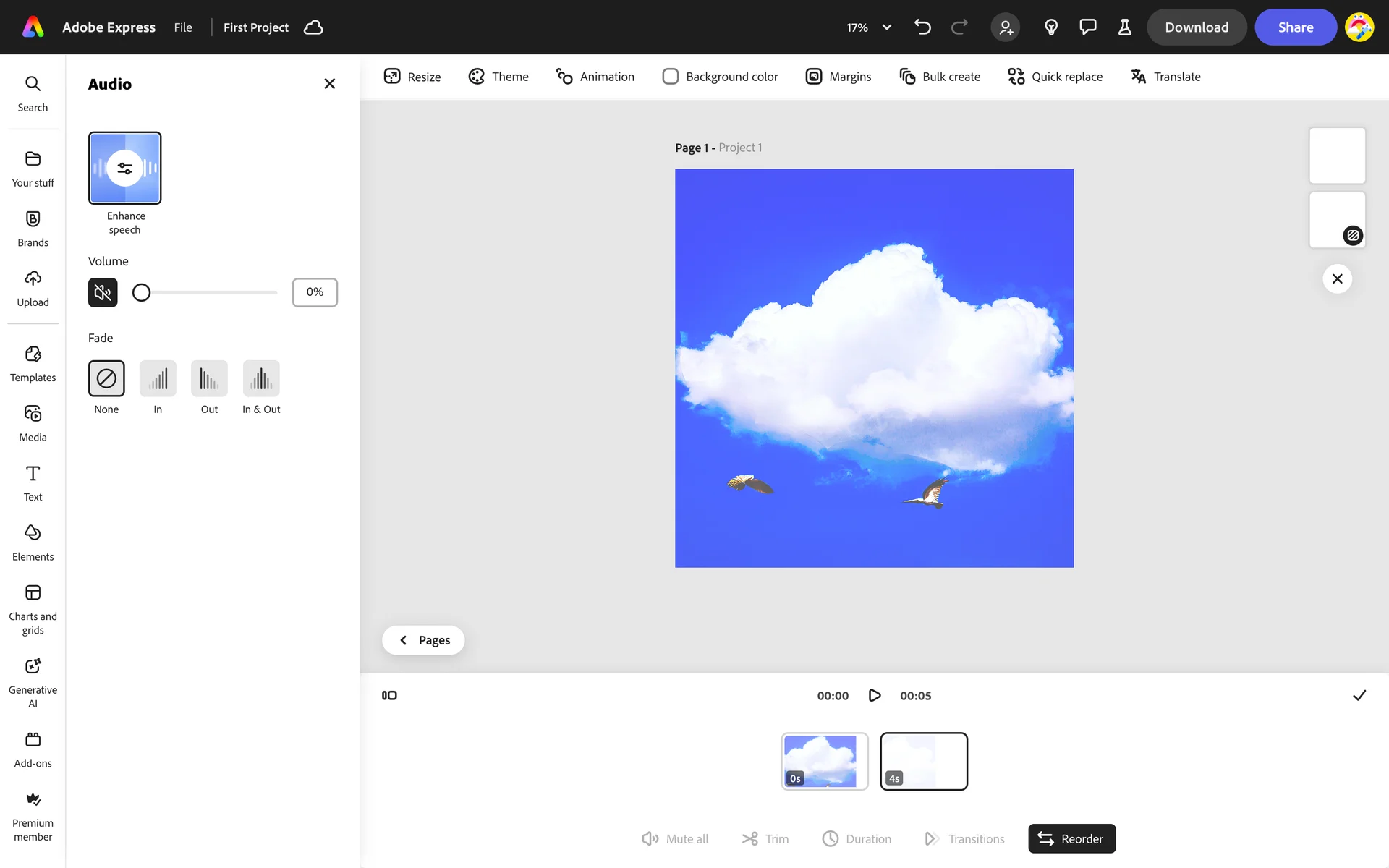Click the Undo arrow icon
1389x868 pixels.
(x=922, y=27)
